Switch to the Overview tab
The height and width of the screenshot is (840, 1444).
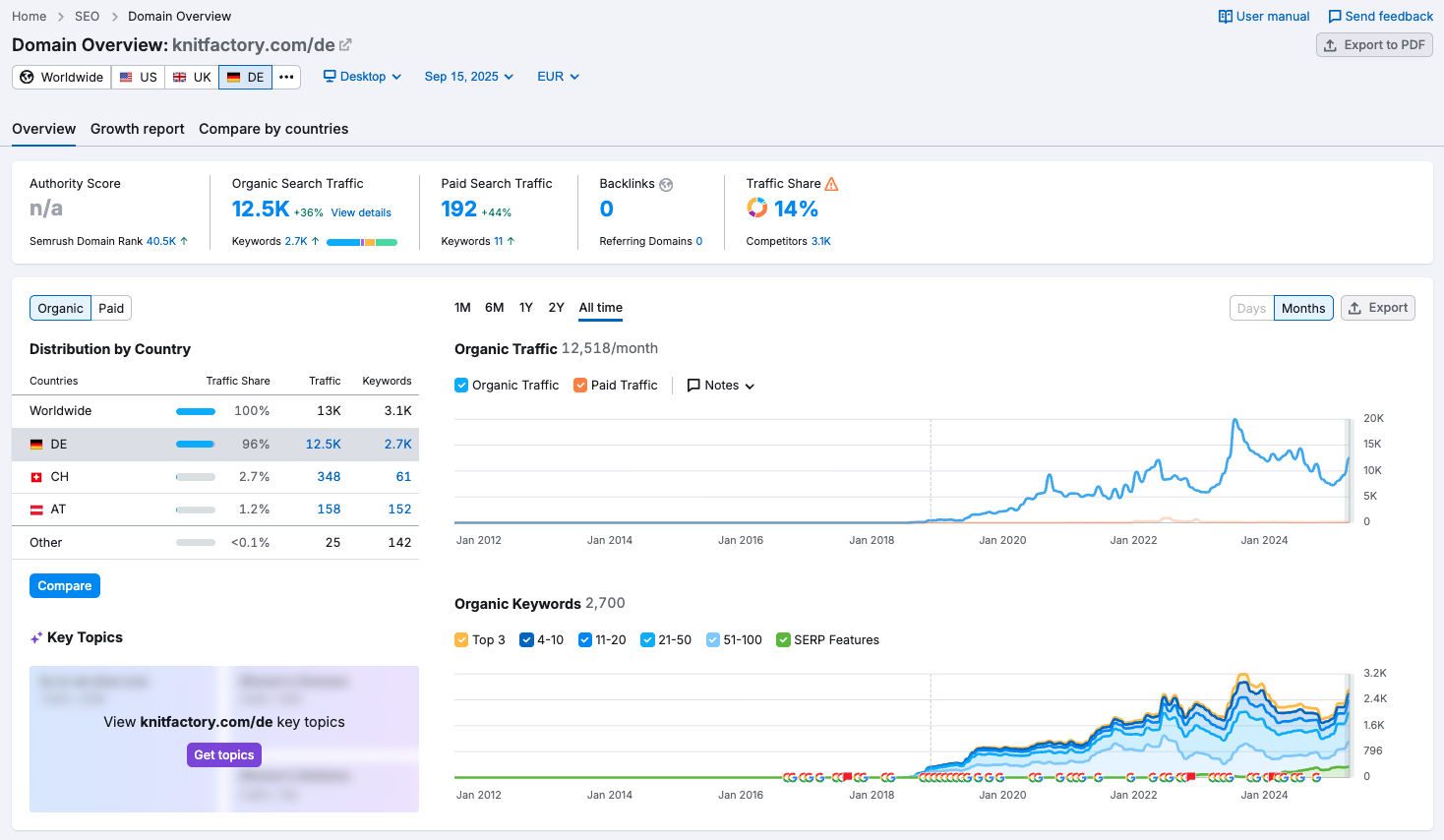(43, 129)
